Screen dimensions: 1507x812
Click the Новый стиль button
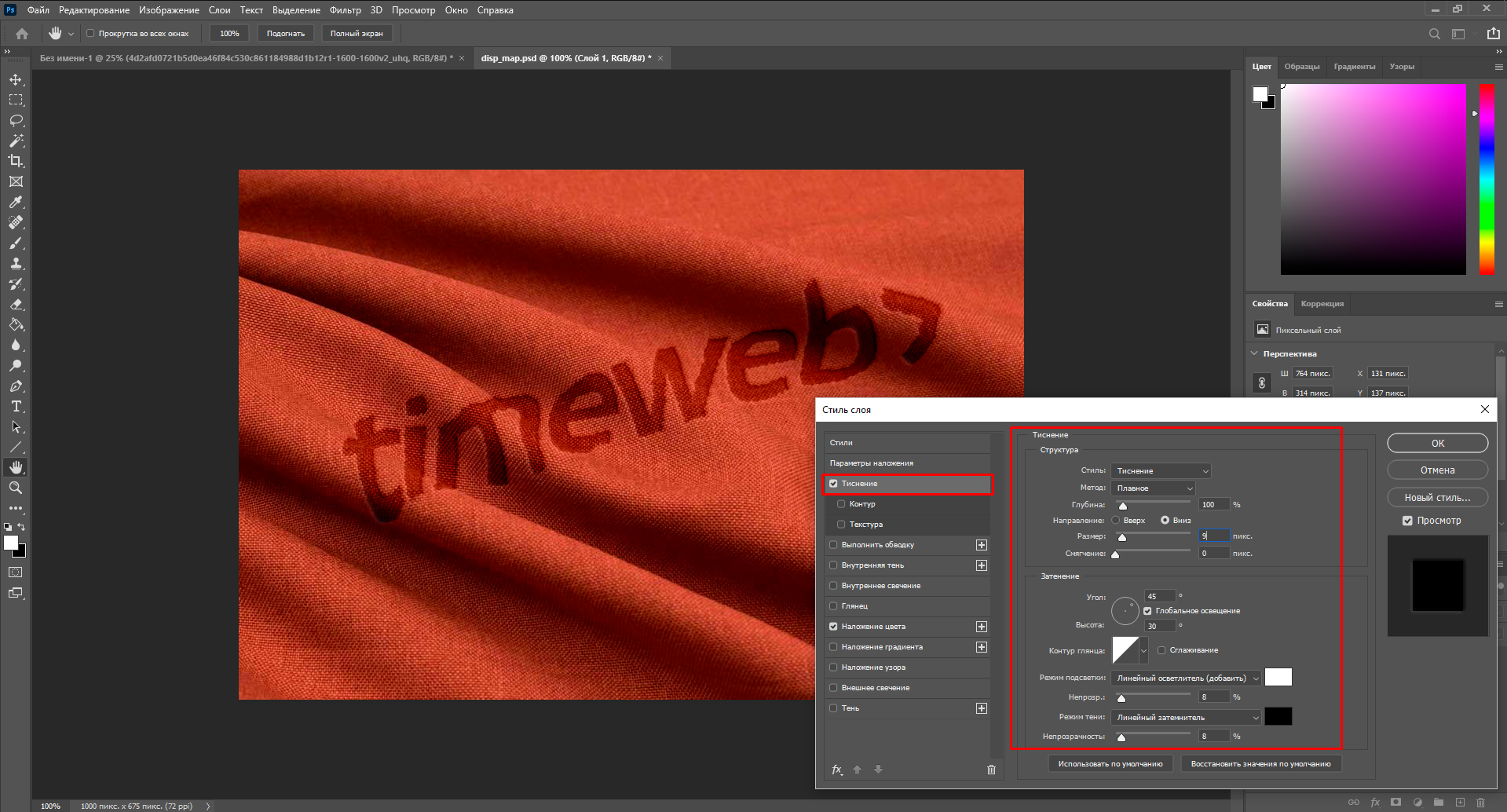tap(1438, 497)
